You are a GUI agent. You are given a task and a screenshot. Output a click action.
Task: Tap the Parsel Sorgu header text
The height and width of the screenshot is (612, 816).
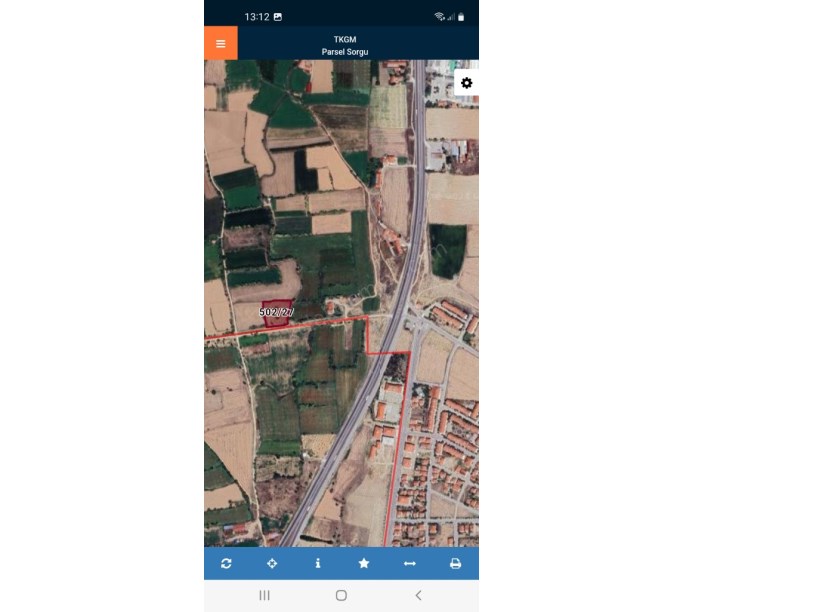(345, 52)
